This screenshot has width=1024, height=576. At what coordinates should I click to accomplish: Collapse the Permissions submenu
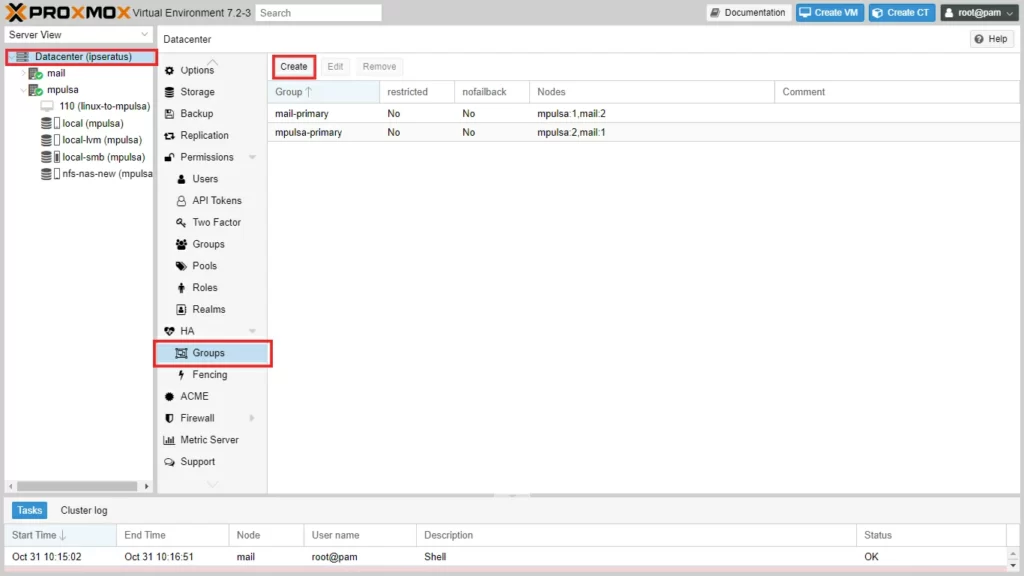tap(252, 158)
